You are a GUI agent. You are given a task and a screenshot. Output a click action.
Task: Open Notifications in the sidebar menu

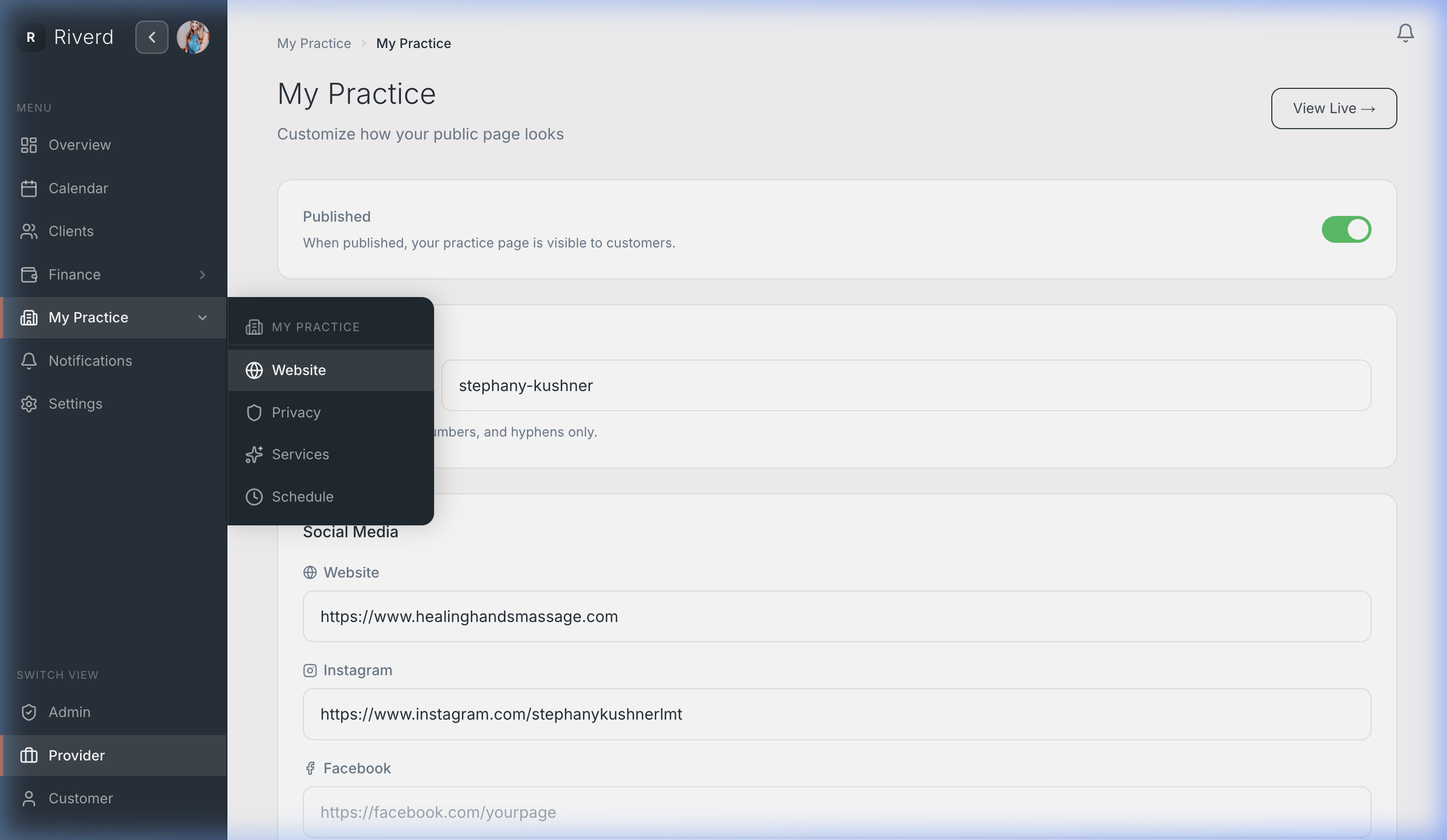(x=90, y=361)
